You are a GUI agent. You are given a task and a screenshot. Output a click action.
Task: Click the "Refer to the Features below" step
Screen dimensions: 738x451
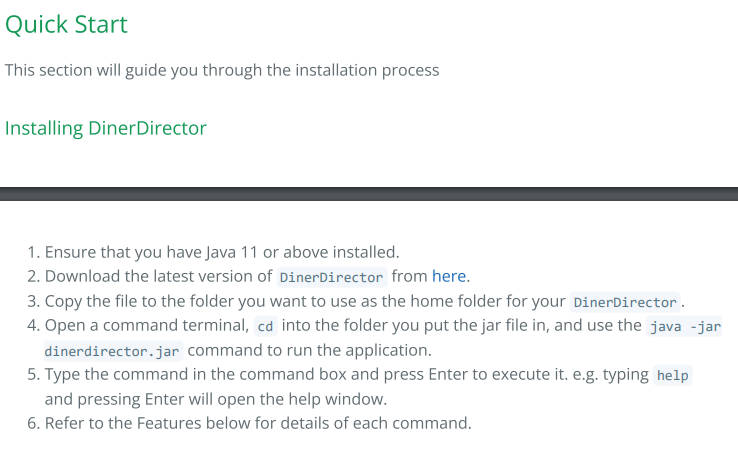[258, 423]
